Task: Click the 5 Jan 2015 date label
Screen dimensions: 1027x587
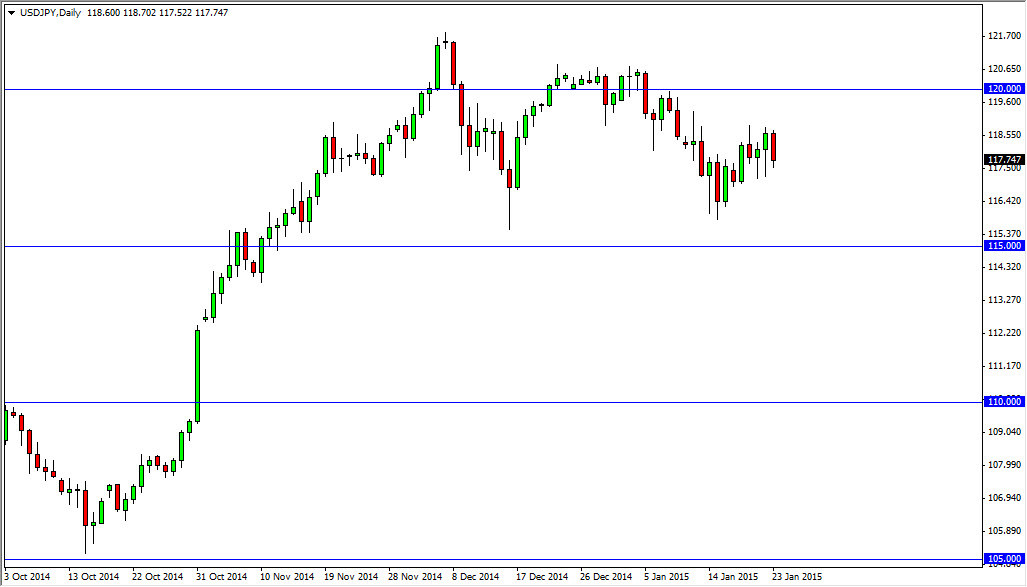Action: (x=667, y=577)
